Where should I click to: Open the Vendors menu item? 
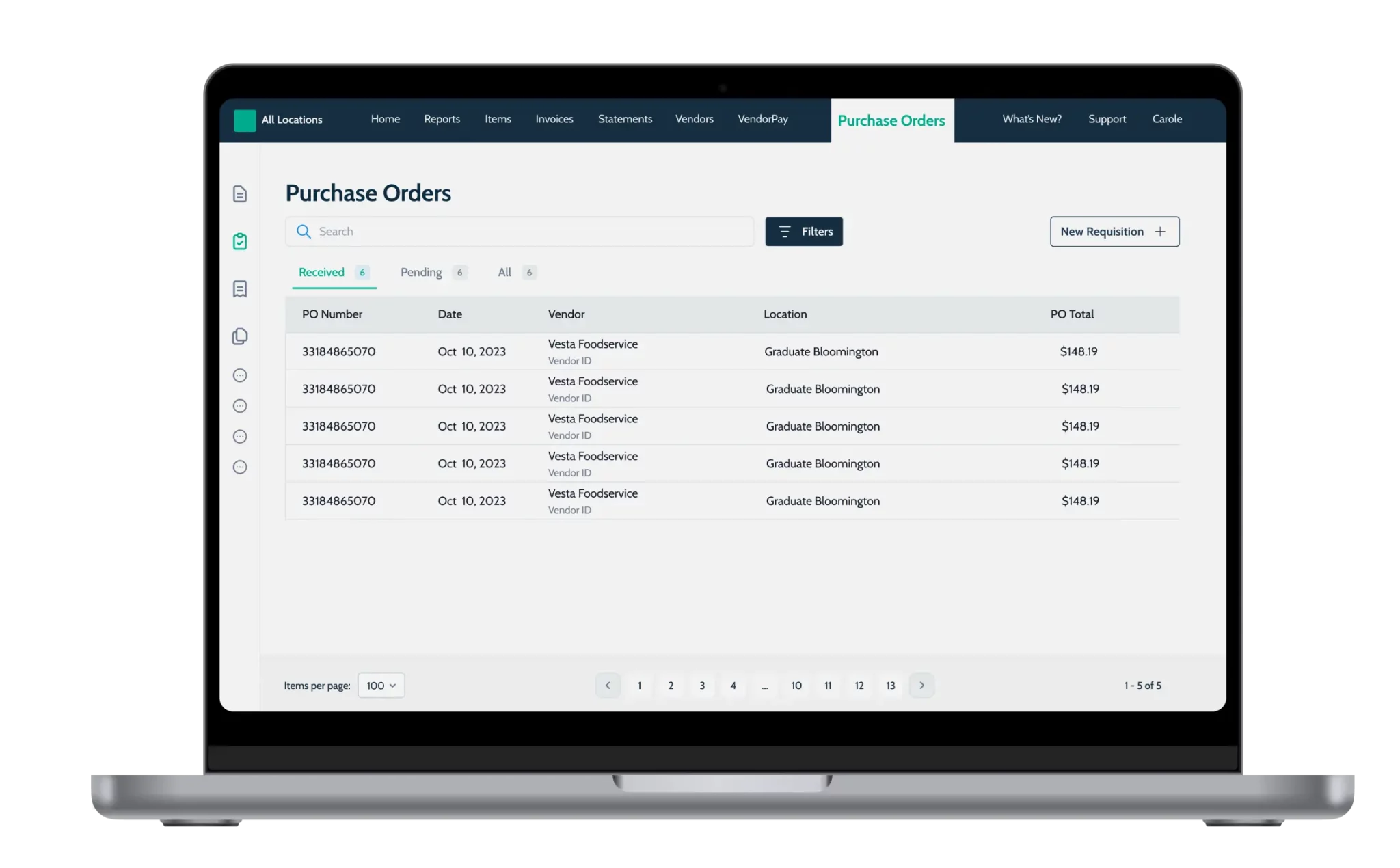pos(695,119)
